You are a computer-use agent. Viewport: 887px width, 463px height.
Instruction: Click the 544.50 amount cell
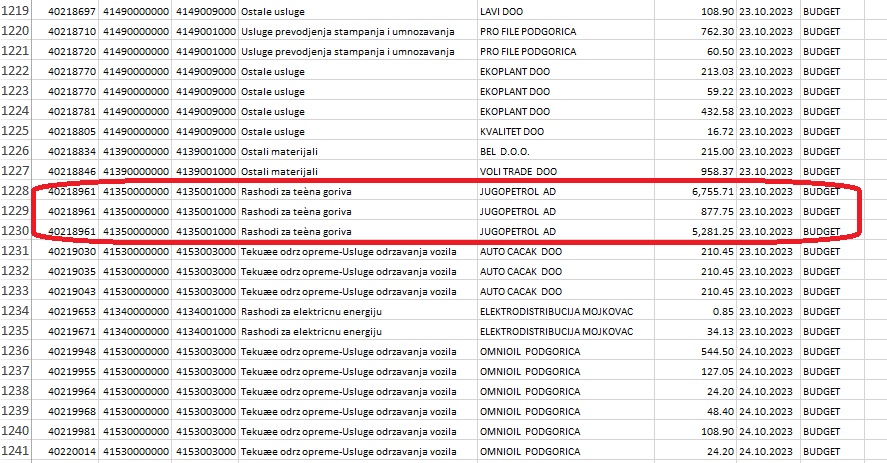coord(695,351)
